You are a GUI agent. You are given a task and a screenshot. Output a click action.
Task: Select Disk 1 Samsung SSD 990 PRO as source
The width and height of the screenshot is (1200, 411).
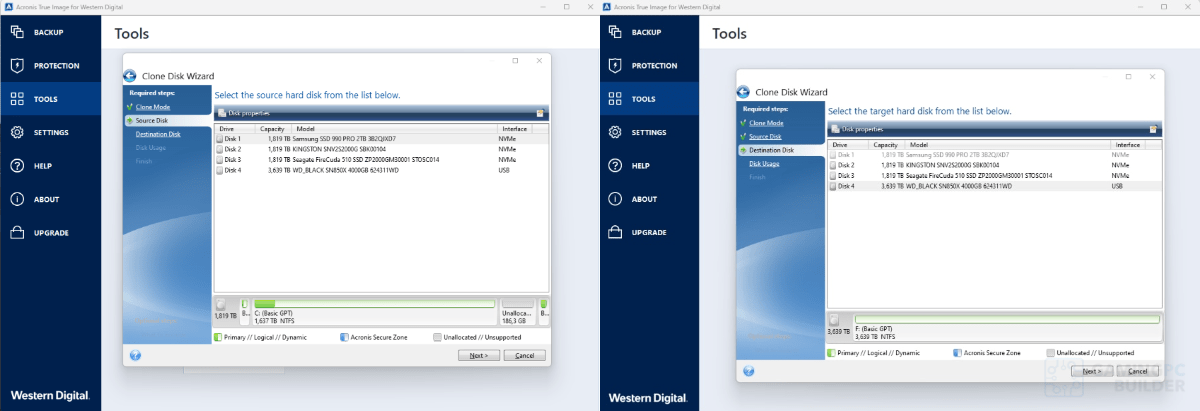pyautogui.click(x=381, y=138)
